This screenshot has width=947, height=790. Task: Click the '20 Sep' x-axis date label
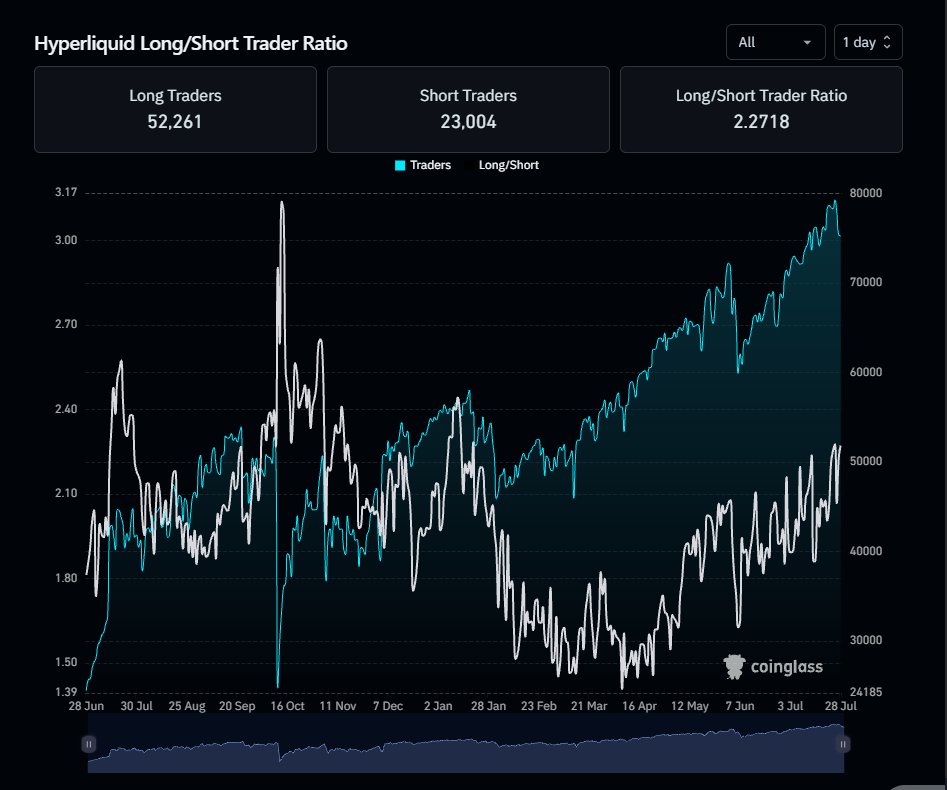[237, 706]
